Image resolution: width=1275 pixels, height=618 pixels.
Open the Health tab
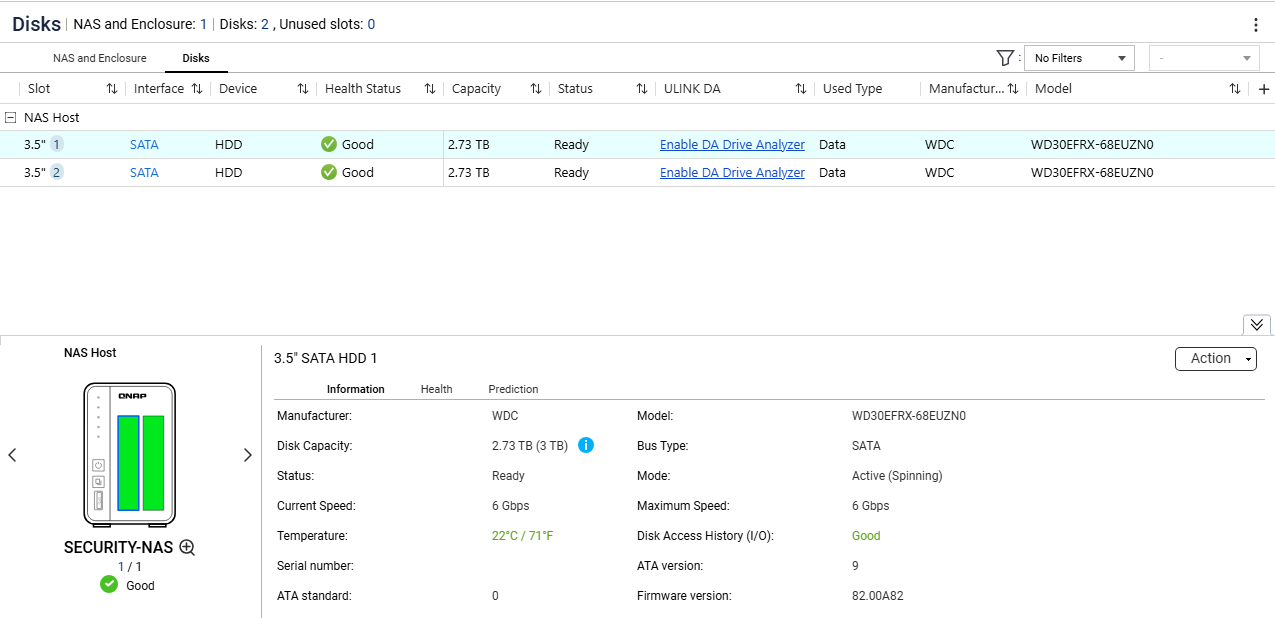click(436, 389)
